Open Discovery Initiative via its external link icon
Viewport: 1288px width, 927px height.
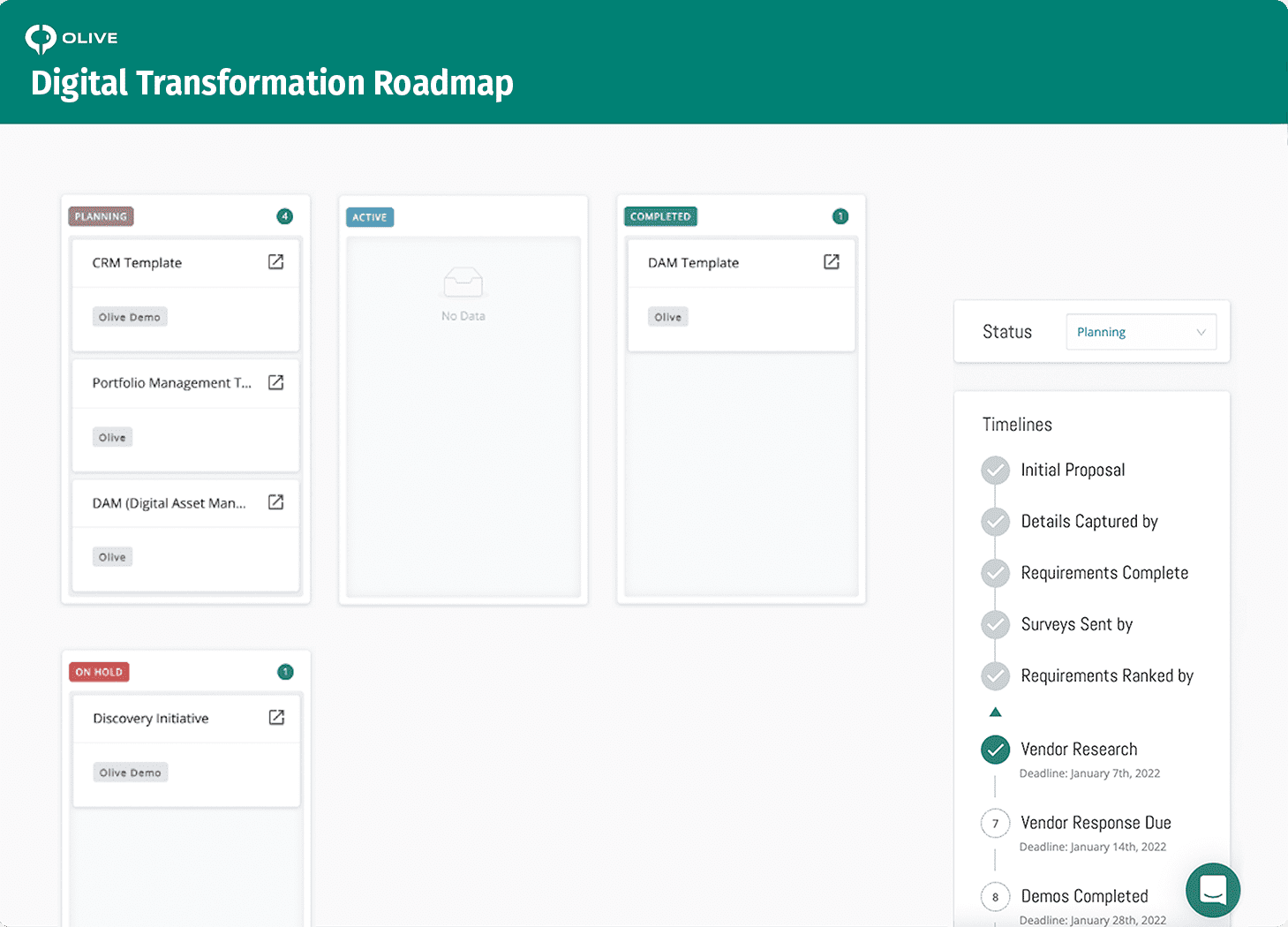click(x=275, y=717)
